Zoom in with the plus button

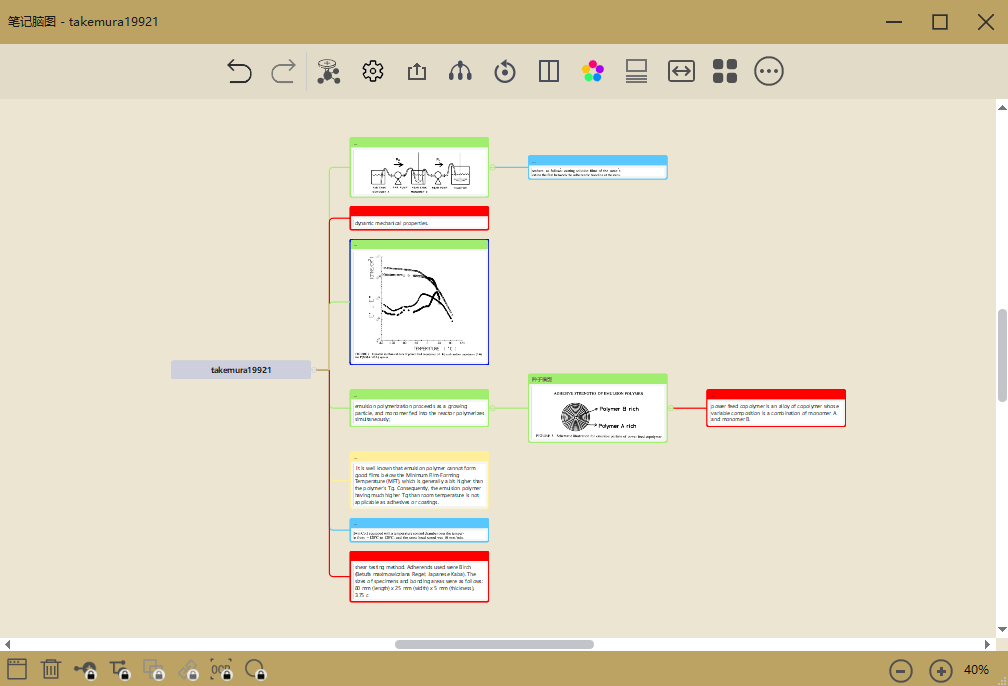[x=940, y=671]
